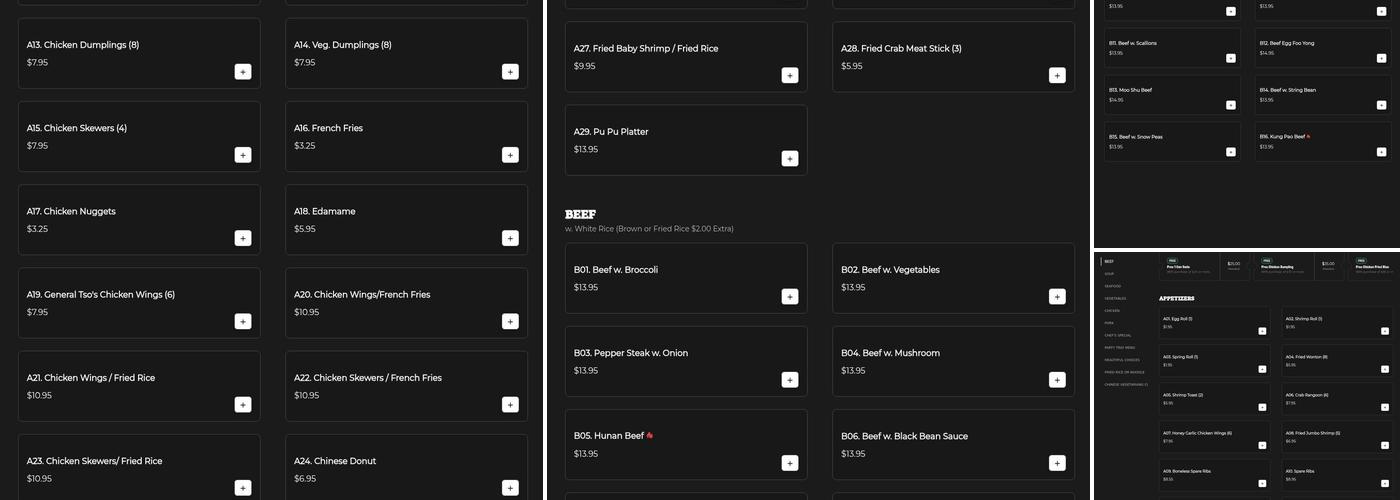The height and width of the screenshot is (500, 1400).
Task: Open Chef's Special category in sidebar
Action: point(1118,335)
